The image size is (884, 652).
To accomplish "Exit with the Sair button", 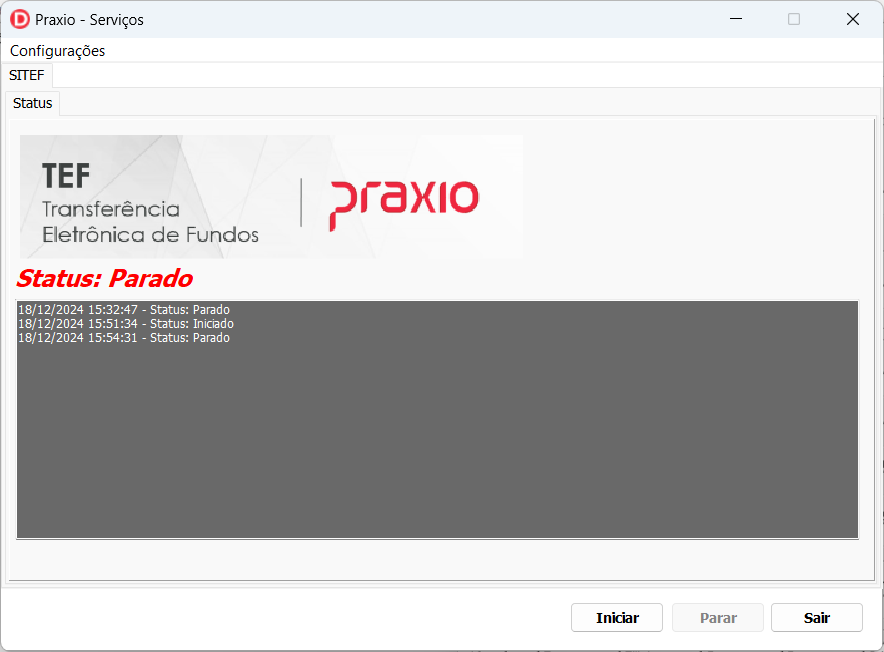I will click(816, 618).
